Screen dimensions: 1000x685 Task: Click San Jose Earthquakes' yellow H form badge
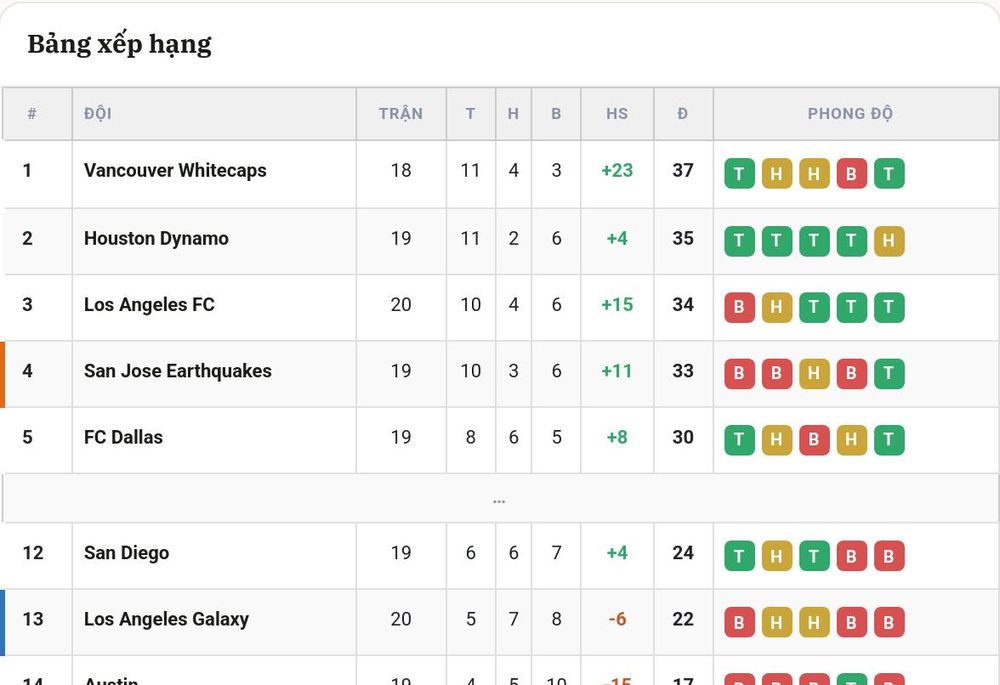tap(814, 374)
